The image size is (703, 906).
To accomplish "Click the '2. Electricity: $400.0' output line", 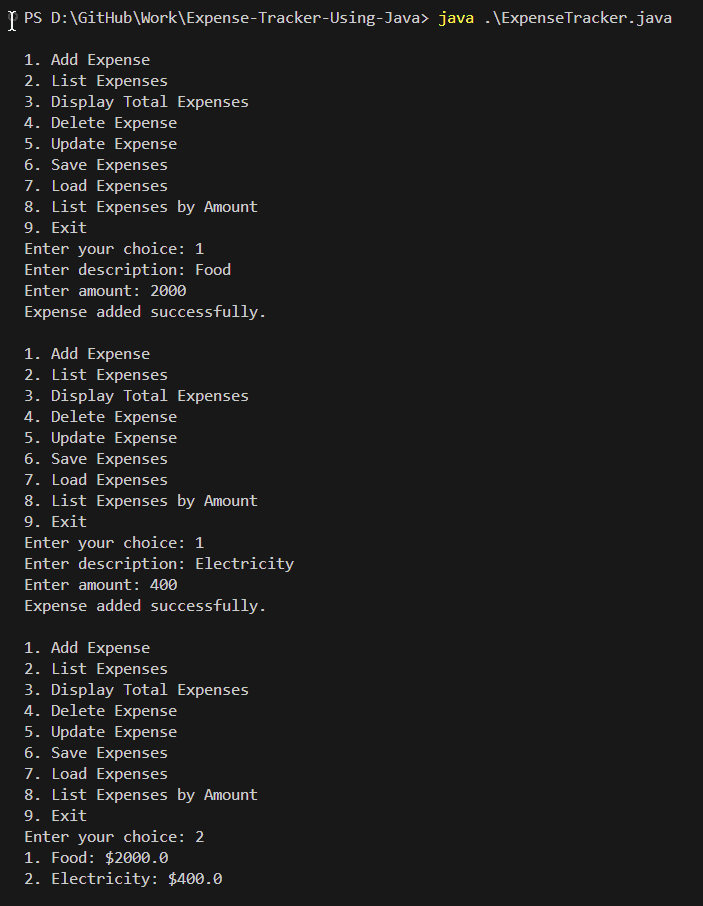I will click(123, 879).
